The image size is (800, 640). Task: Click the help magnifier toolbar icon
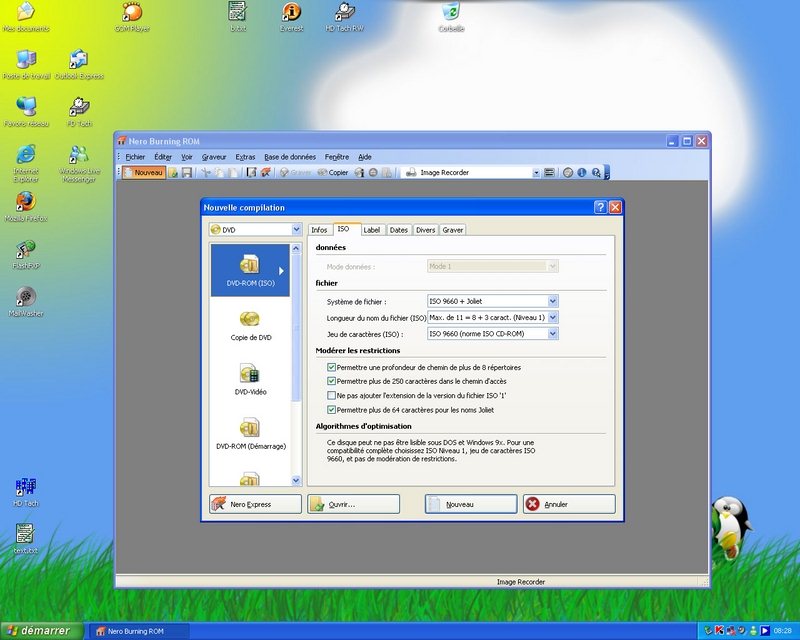pos(596,173)
